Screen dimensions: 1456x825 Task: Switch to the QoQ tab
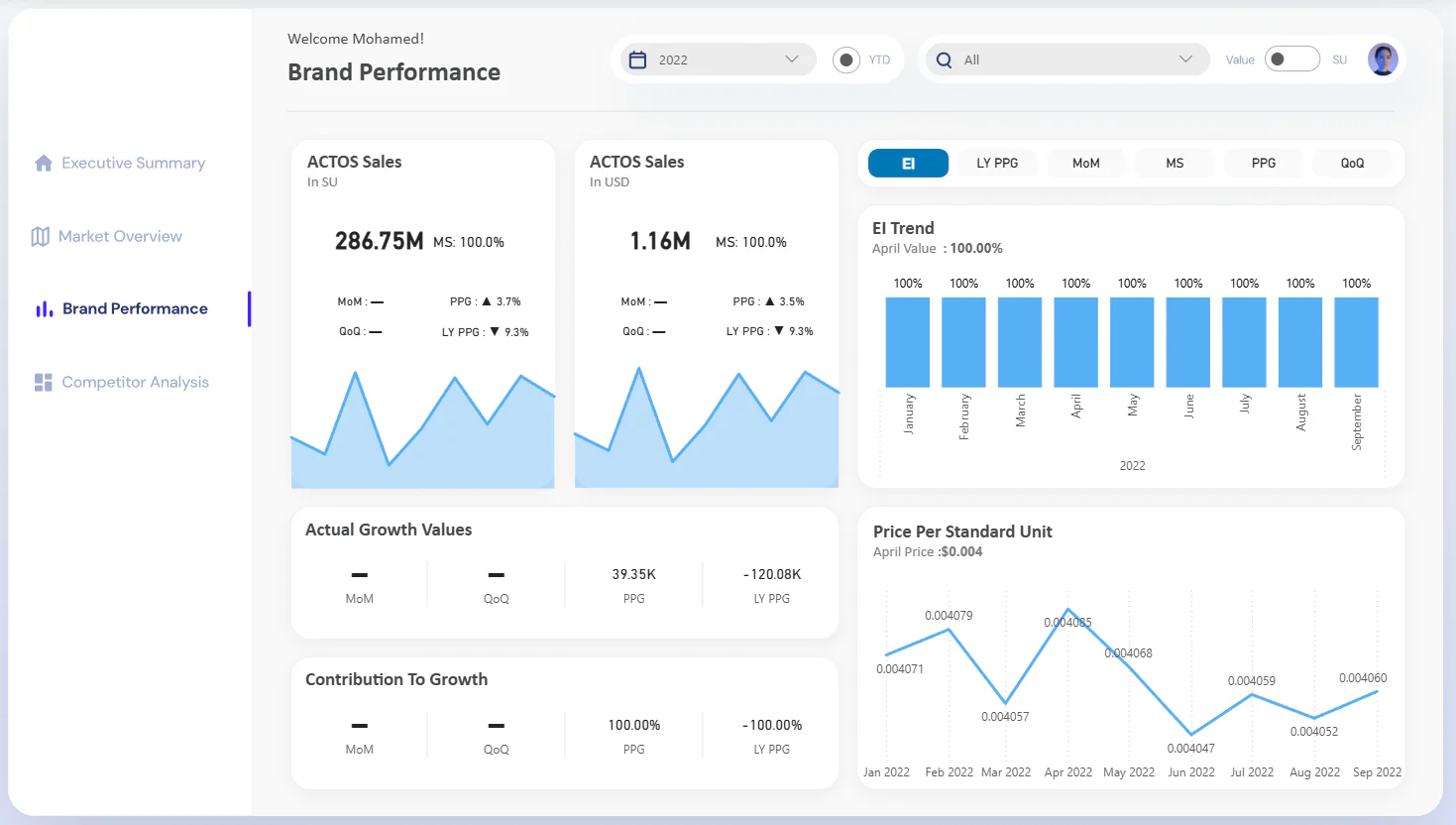1352,163
